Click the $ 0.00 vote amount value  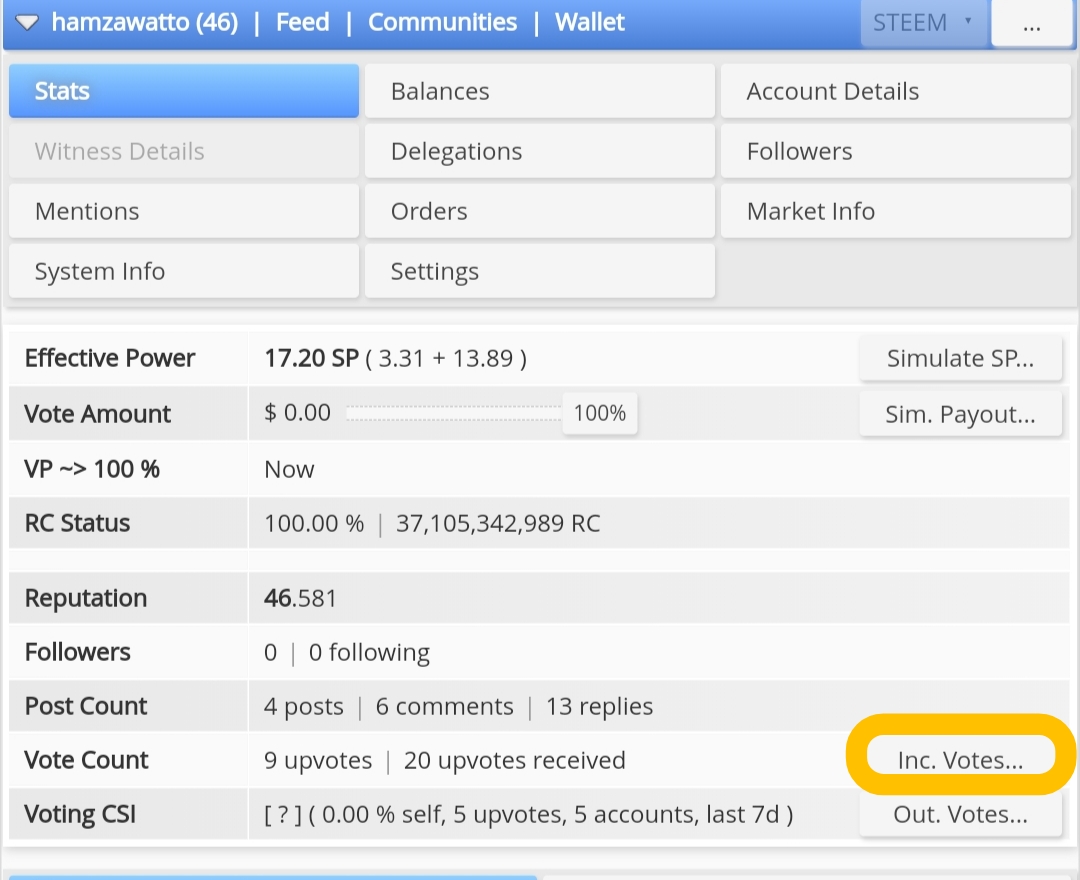point(298,412)
